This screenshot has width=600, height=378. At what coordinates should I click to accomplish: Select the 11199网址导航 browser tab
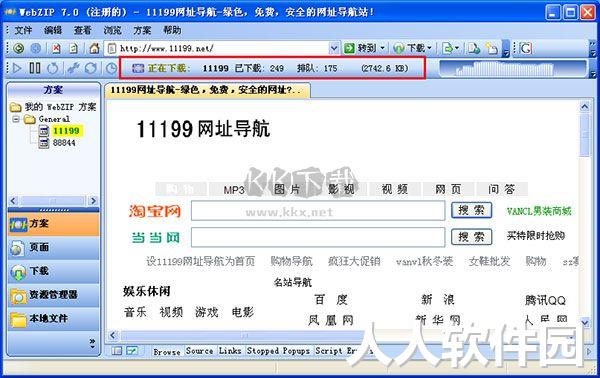[x=207, y=90]
